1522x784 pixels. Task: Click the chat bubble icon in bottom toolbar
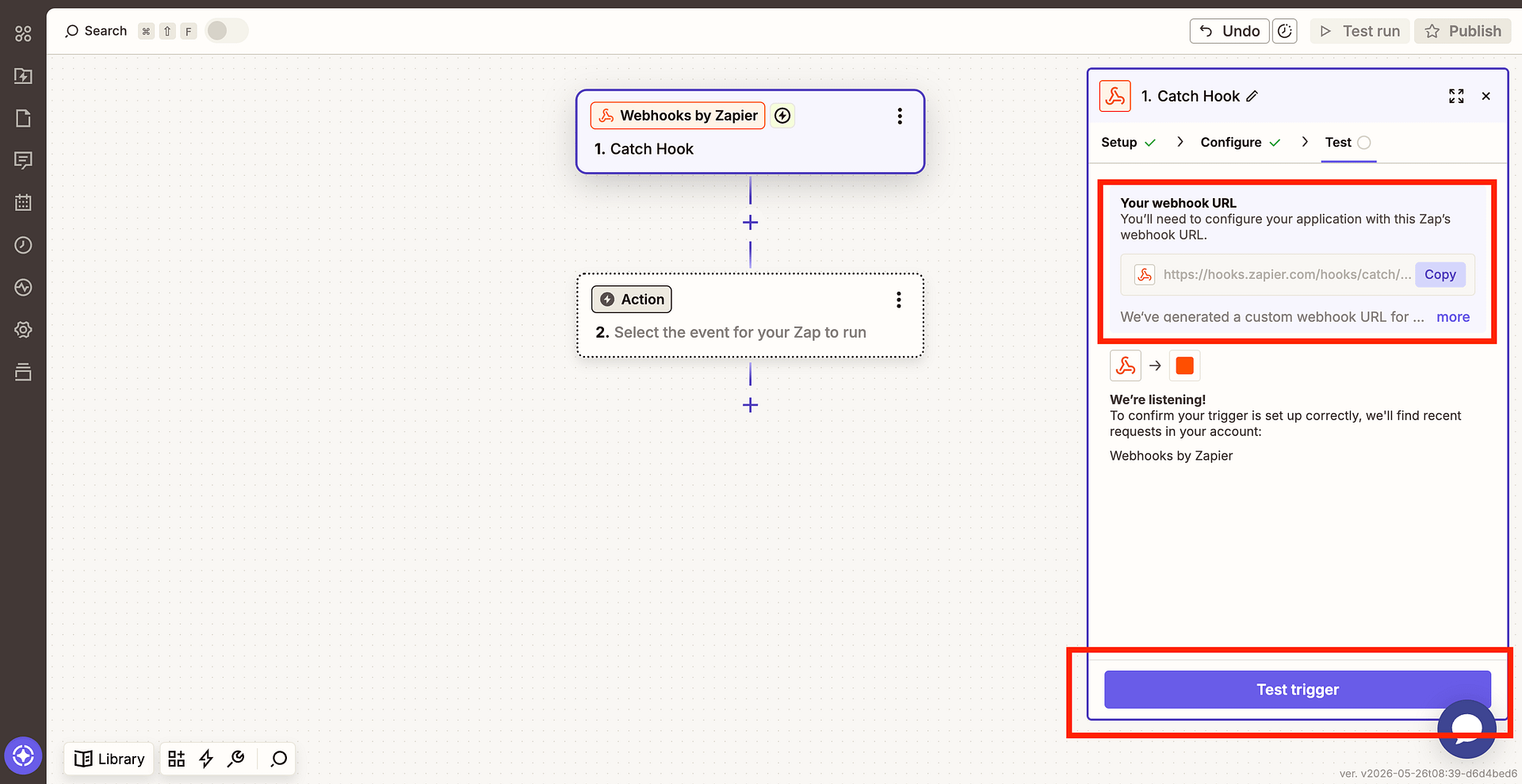[x=278, y=759]
